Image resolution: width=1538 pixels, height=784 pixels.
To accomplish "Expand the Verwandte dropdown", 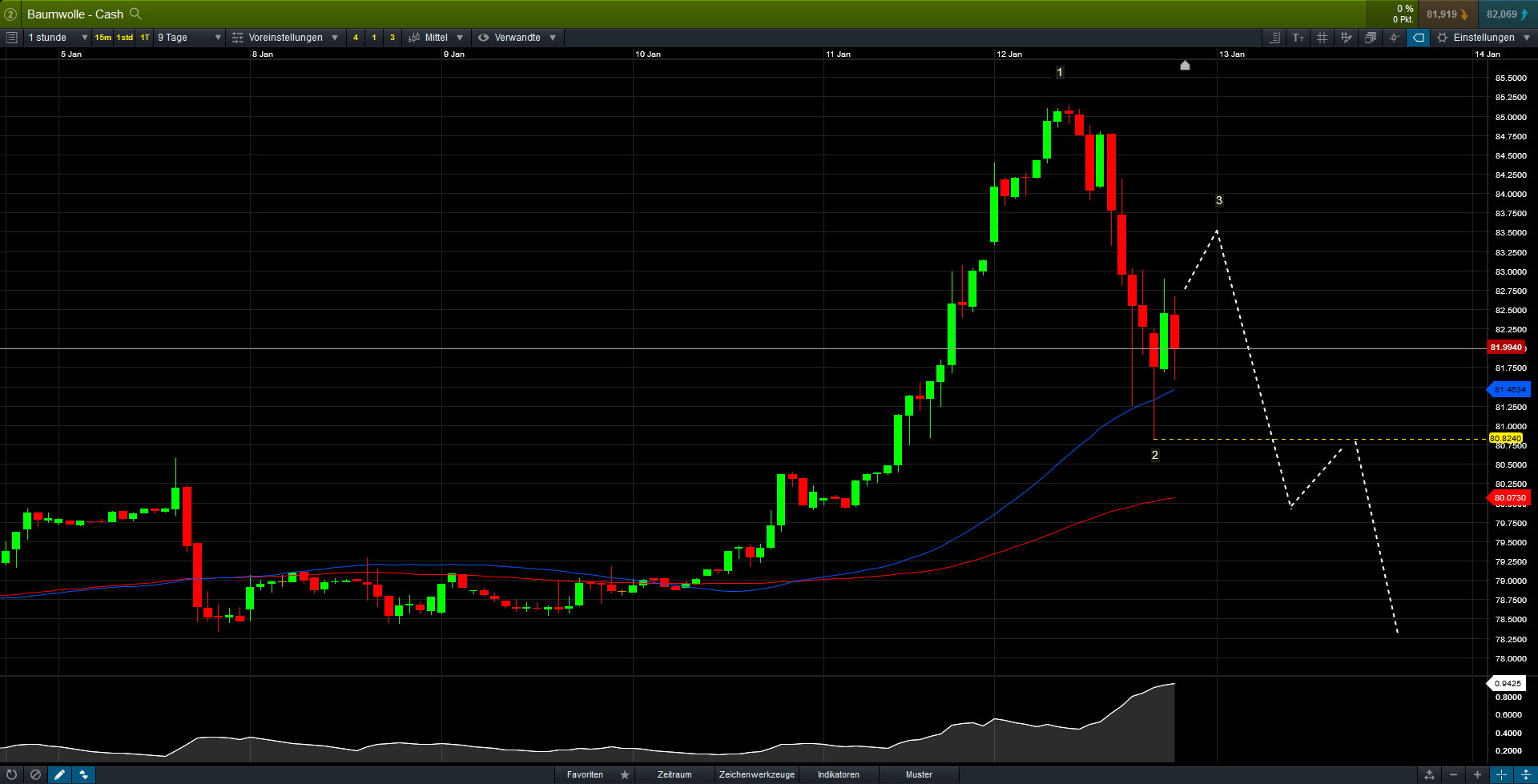I will [517, 37].
